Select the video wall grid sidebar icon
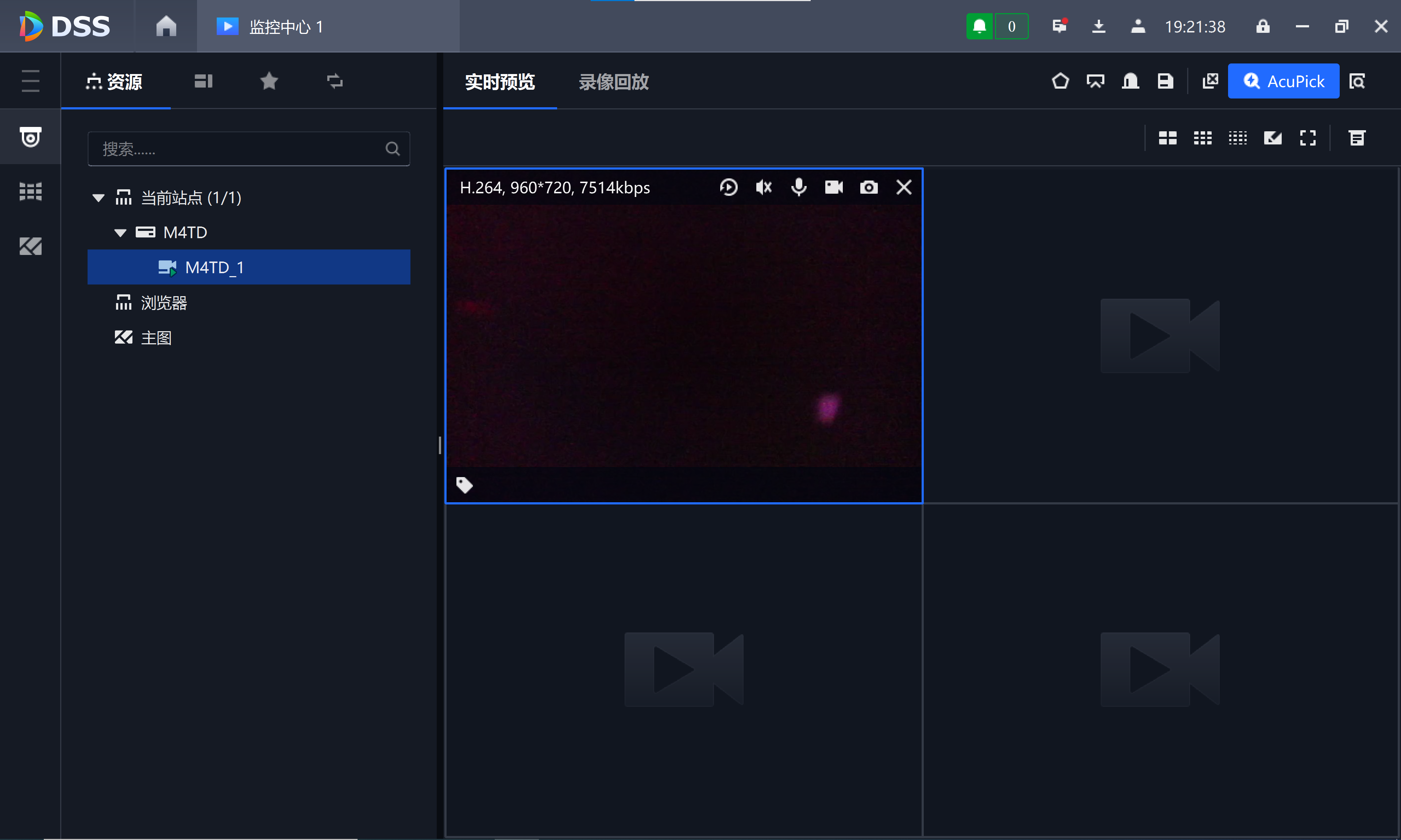This screenshot has width=1401, height=840. pyautogui.click(x=31, y=191)
